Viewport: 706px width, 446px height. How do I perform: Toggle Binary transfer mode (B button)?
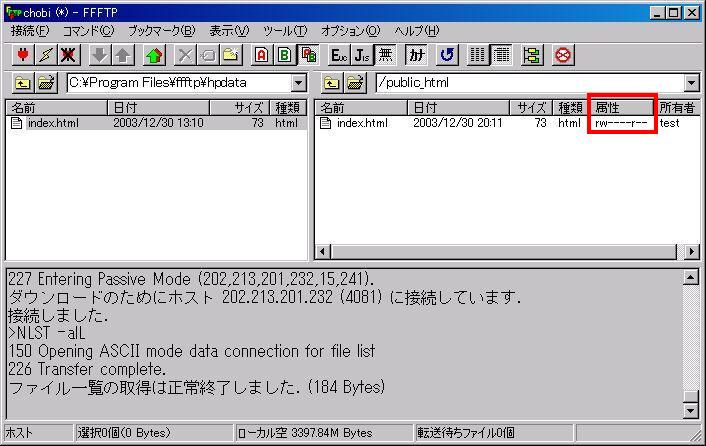(284, 55)
